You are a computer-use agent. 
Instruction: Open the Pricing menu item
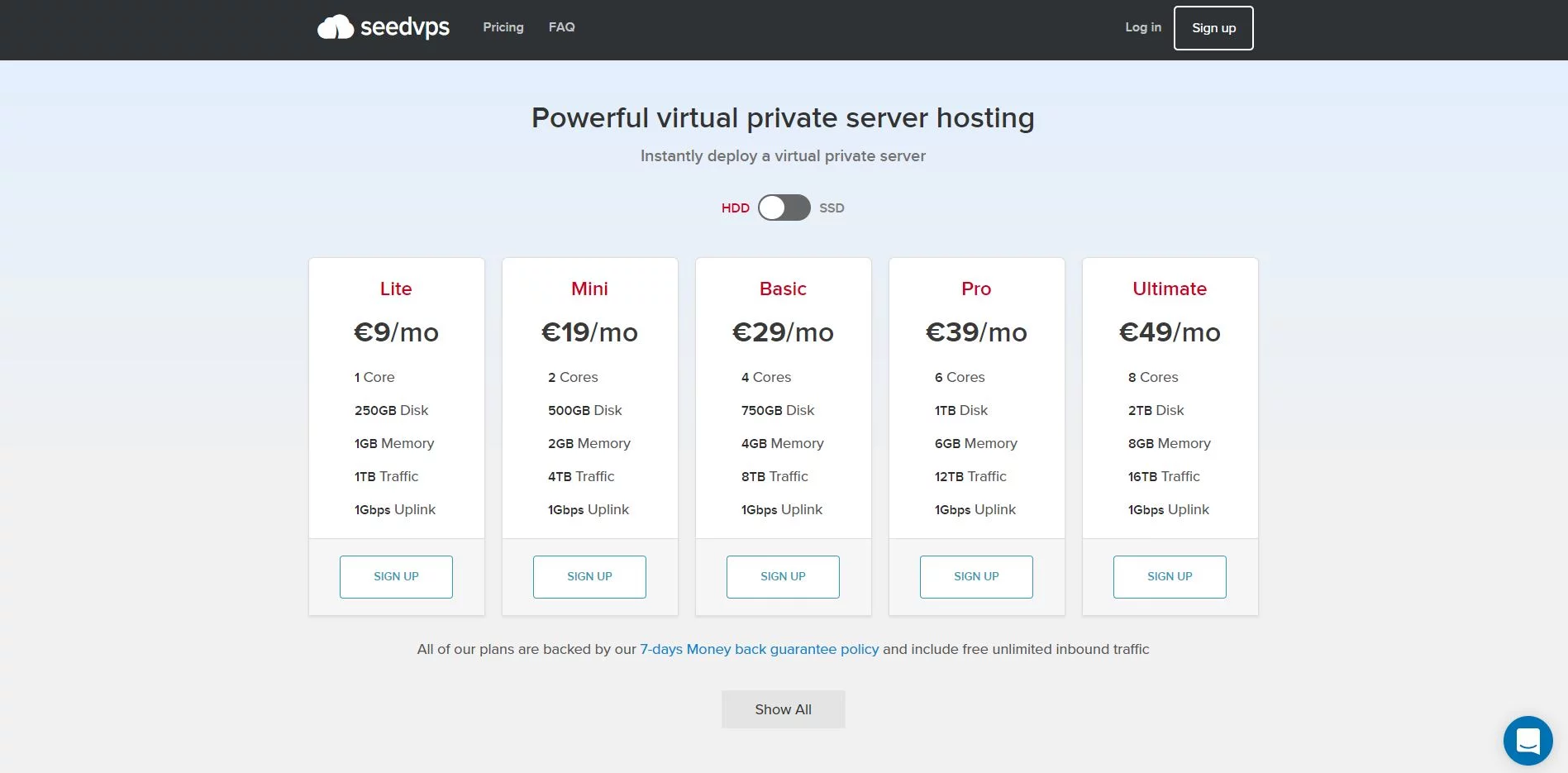pyautogui.click(x=503, y=27)
